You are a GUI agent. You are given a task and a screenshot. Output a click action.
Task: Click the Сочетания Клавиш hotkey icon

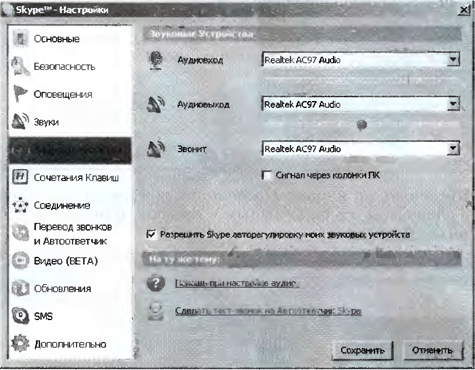coord(20,177)
